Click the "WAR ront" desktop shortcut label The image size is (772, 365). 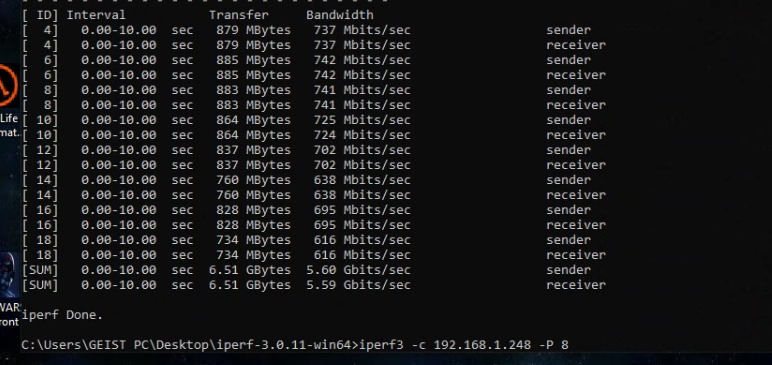click(9, 314)
